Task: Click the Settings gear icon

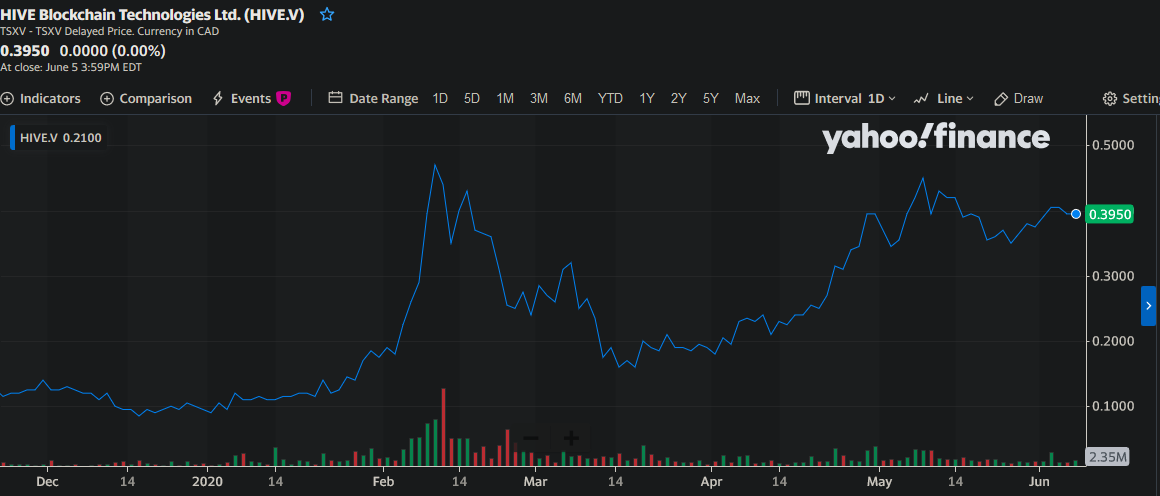Action: coord(1110,98)
